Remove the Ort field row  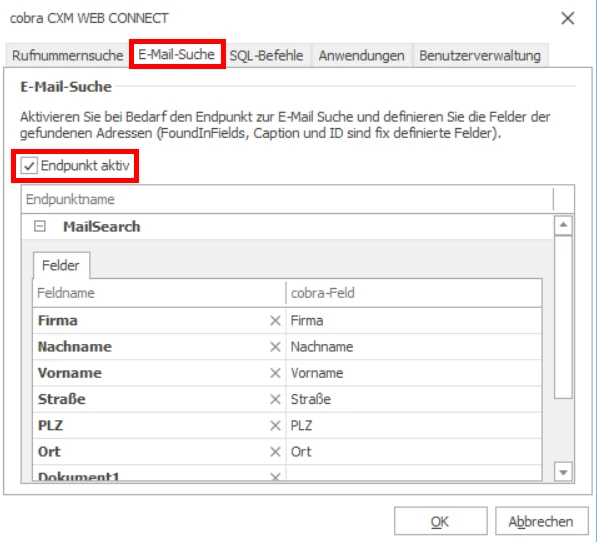pos(275,452)
